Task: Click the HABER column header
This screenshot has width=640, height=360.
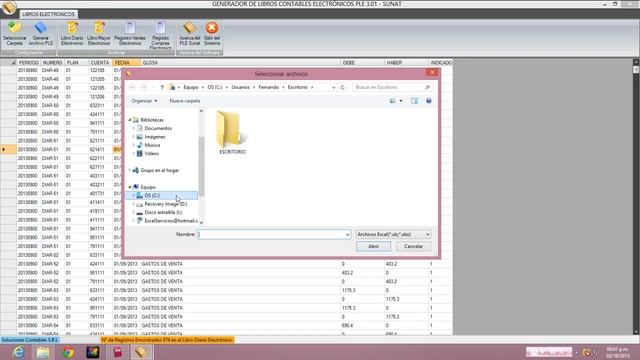Action: (407, 63)
